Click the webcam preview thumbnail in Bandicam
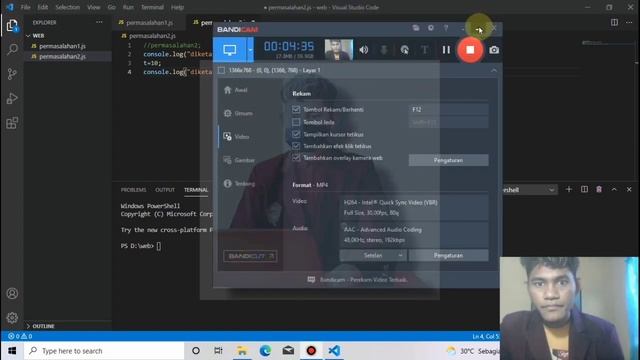The image size is (640, 360). pyautogui.click(x=338, y=50)
